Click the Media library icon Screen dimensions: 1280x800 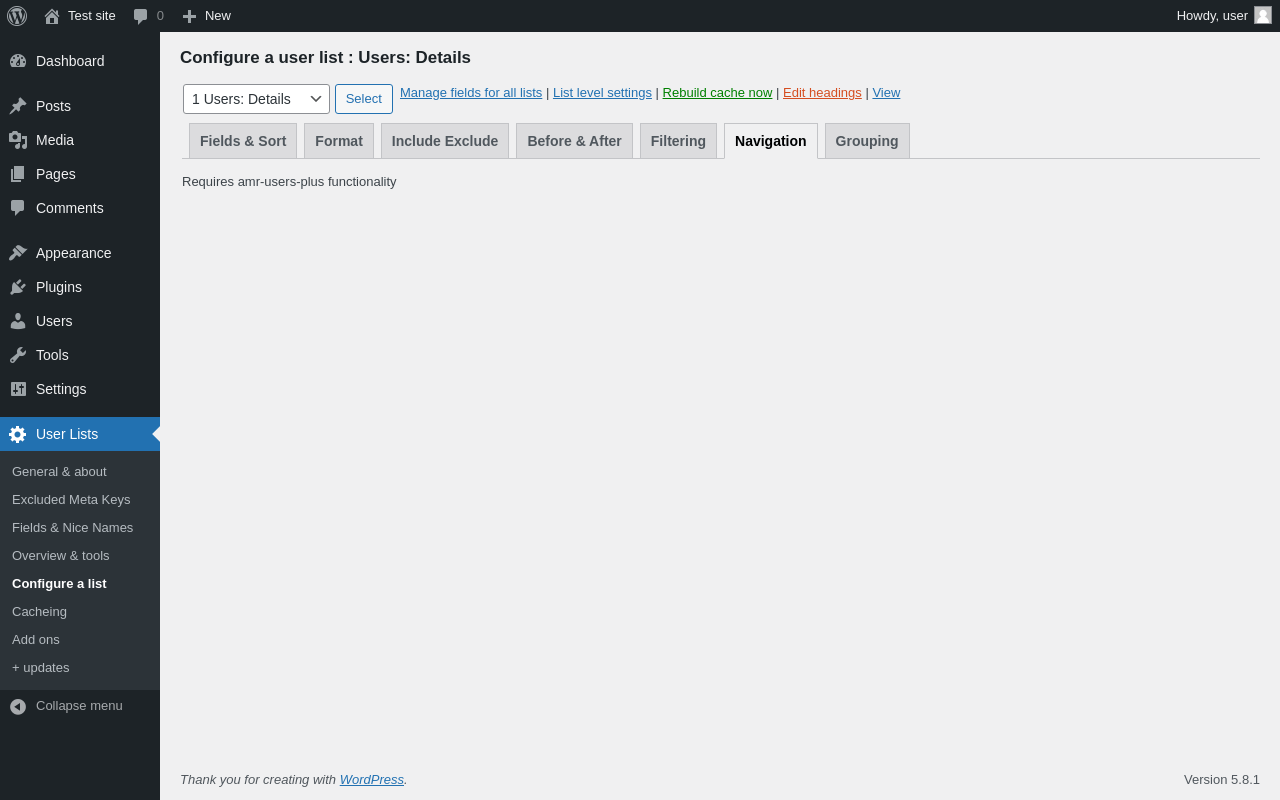coord(18,140)
